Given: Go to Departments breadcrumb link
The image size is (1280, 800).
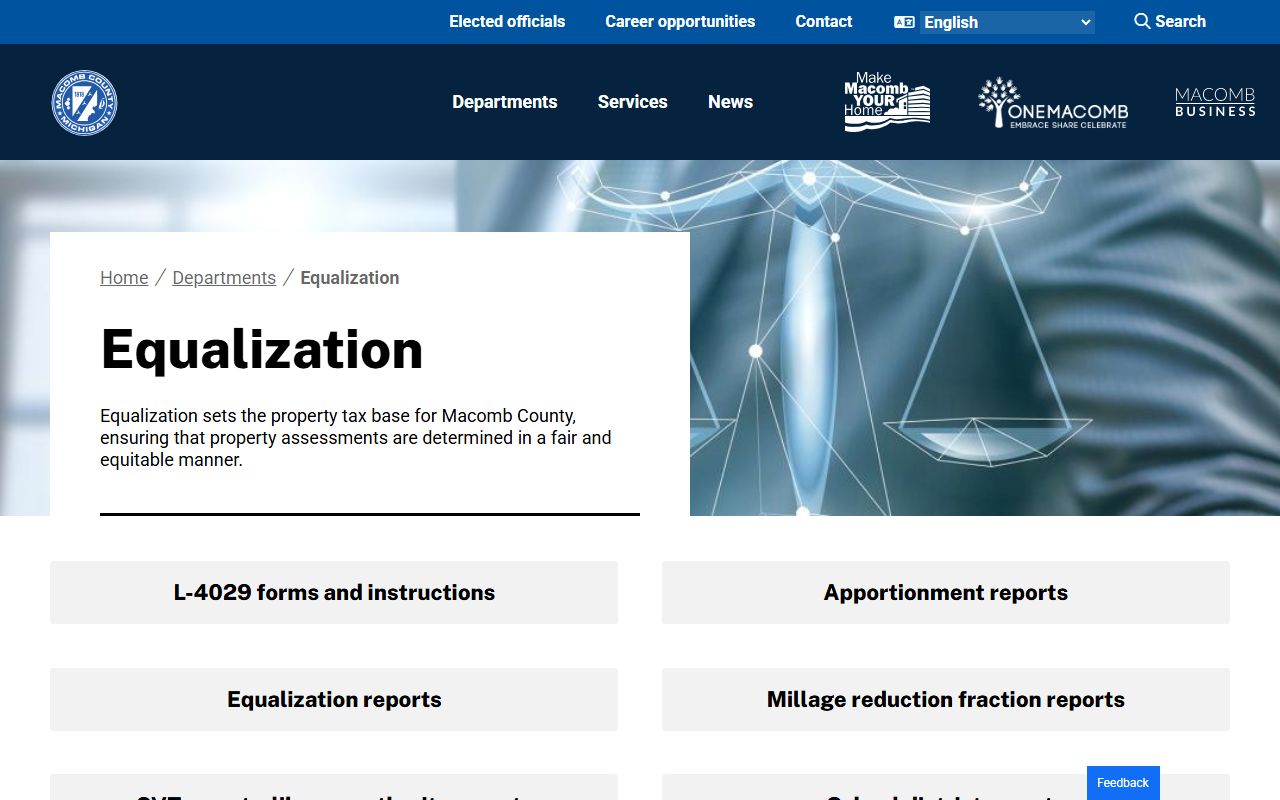Looking at the screenshot, I should 224,278.
